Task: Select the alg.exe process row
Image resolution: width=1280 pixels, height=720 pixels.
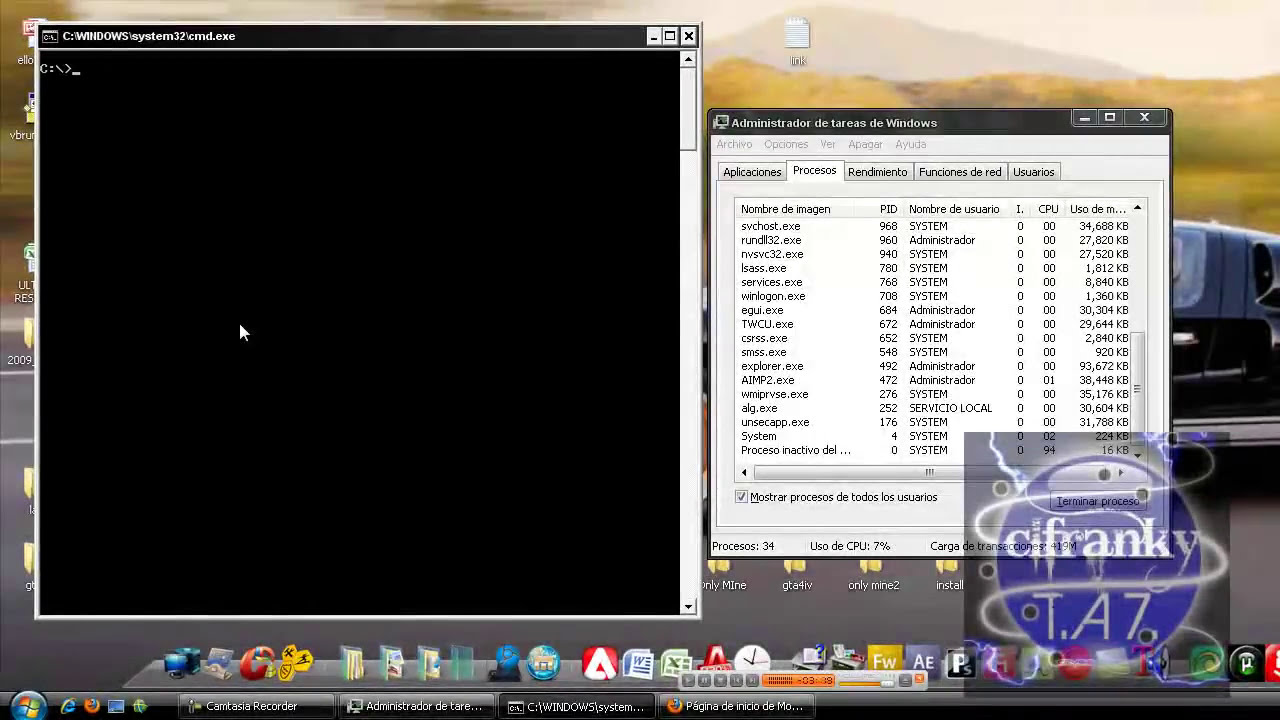Action: pyautogui.click(x=934, y=408)
